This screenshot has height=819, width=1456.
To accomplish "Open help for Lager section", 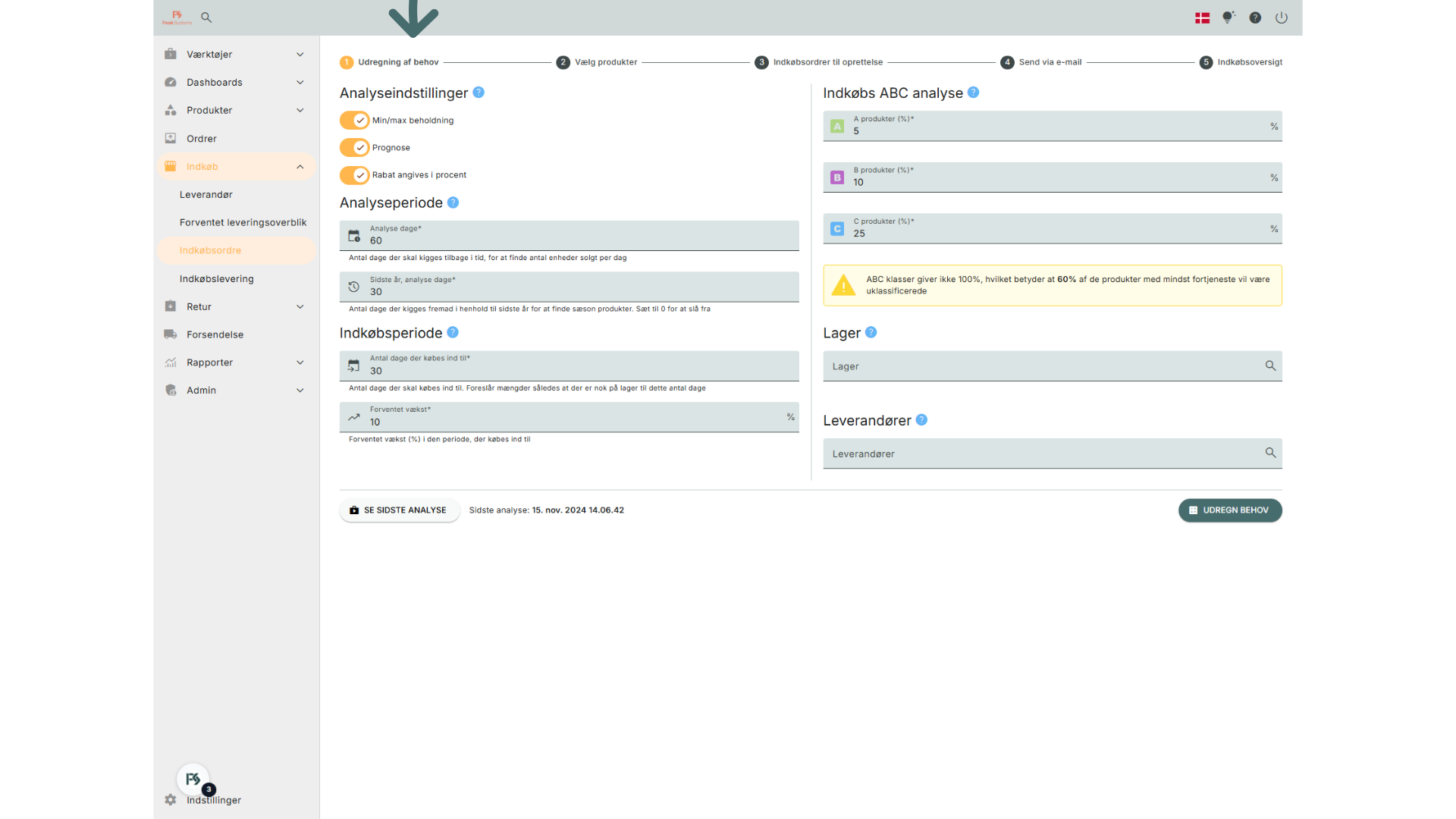I will coord(871,332).
